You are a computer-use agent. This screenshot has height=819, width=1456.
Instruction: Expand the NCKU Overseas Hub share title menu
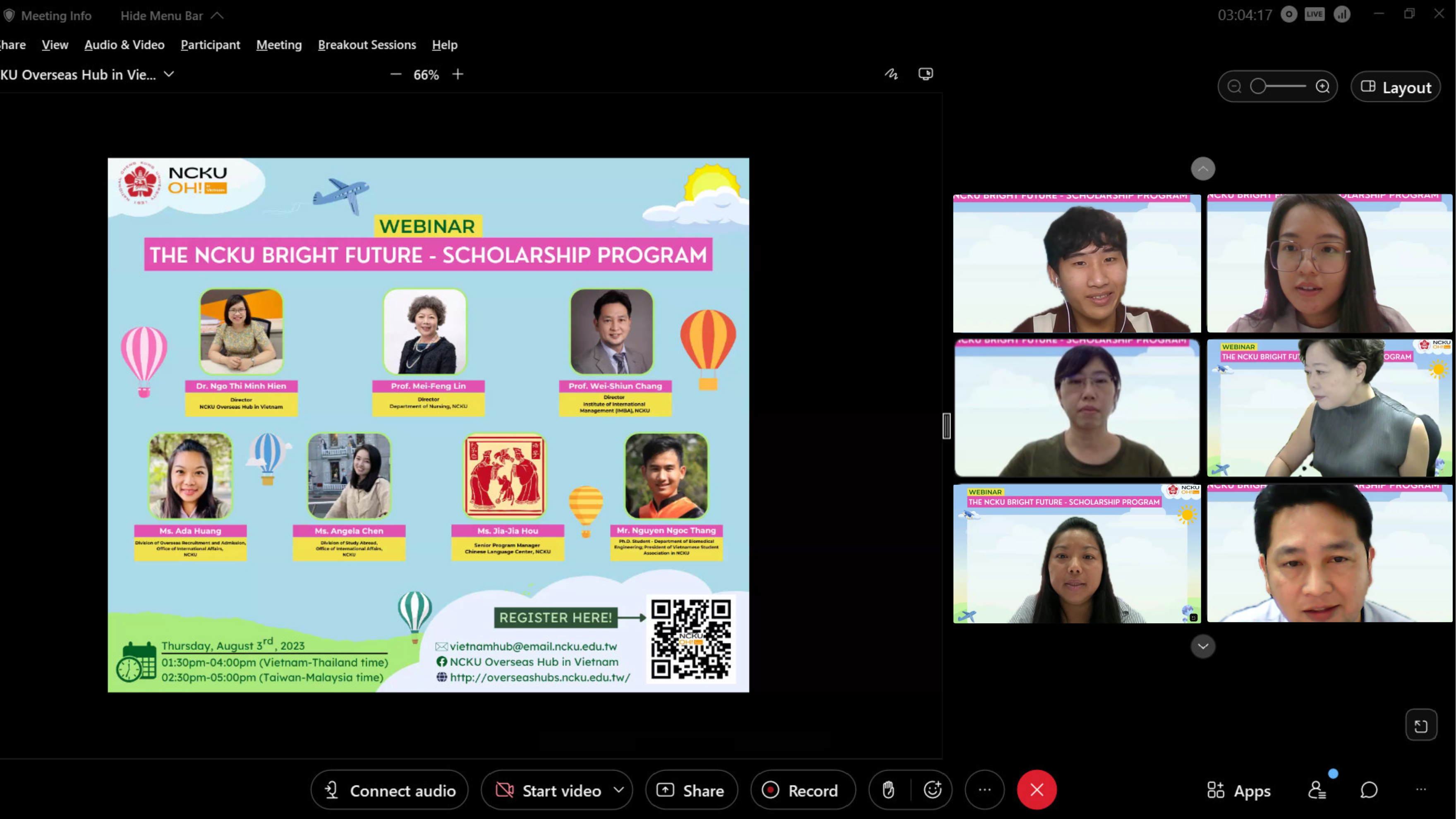click(x=169, y=74)
